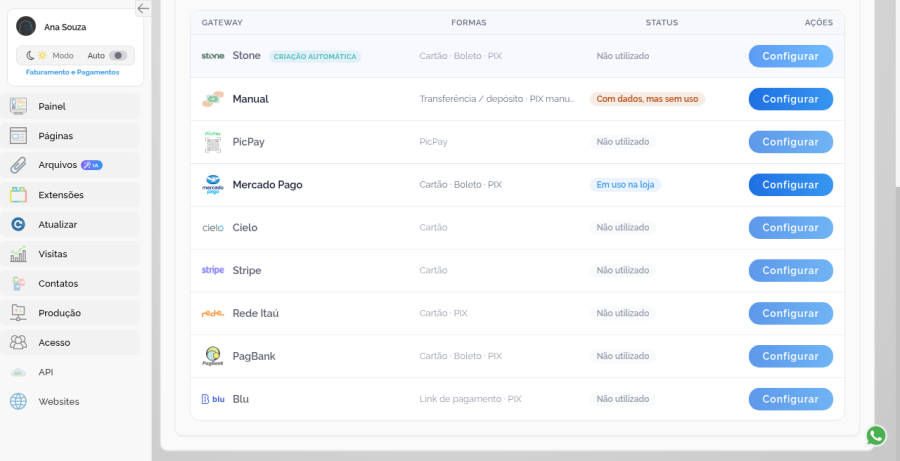Click the PagBank gateway name

254,357
